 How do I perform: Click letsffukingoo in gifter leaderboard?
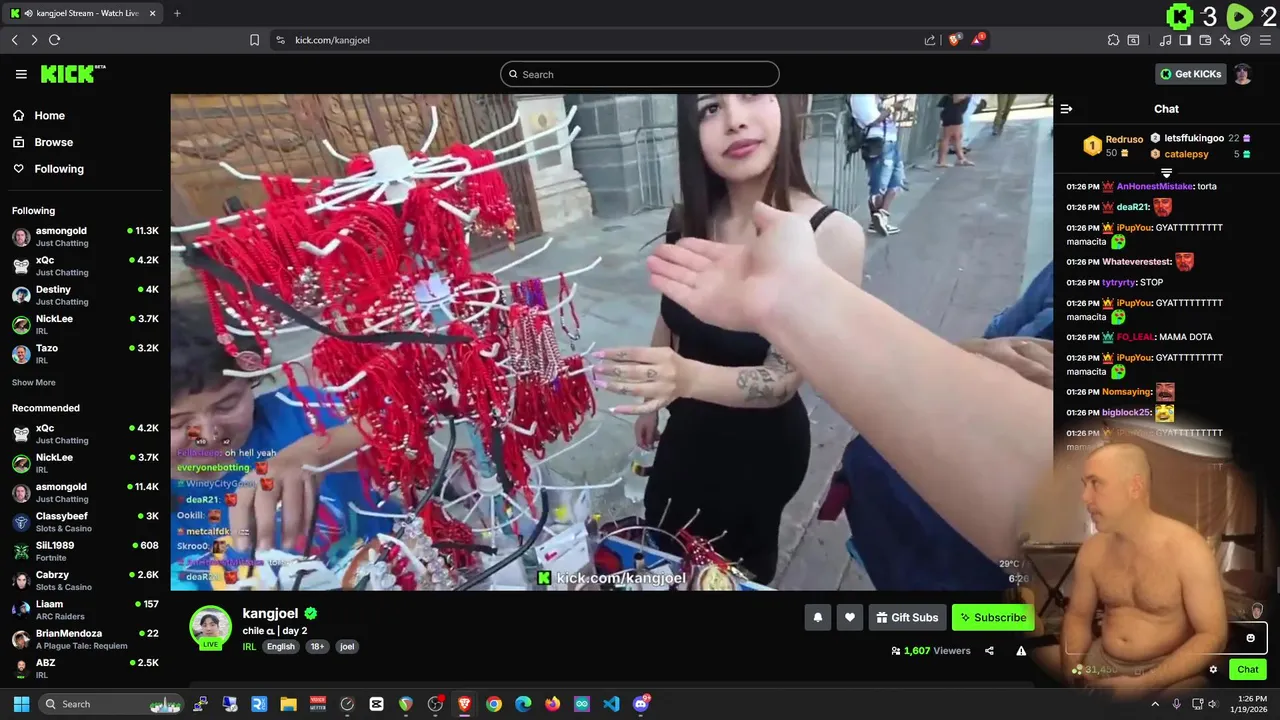(1194, 138)
